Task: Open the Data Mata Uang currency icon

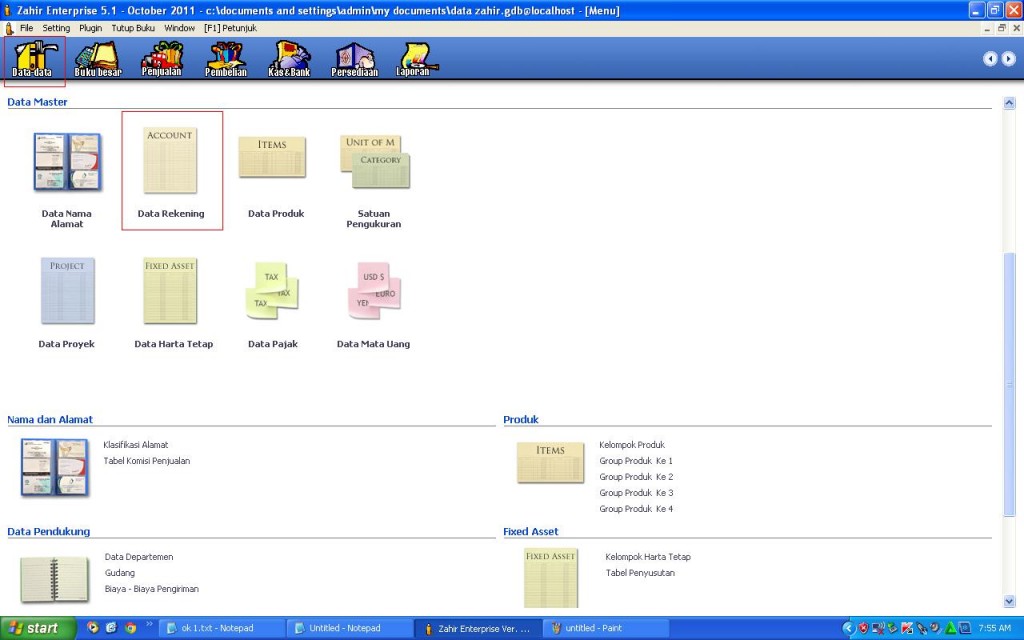Action: [x=374, y=291]
